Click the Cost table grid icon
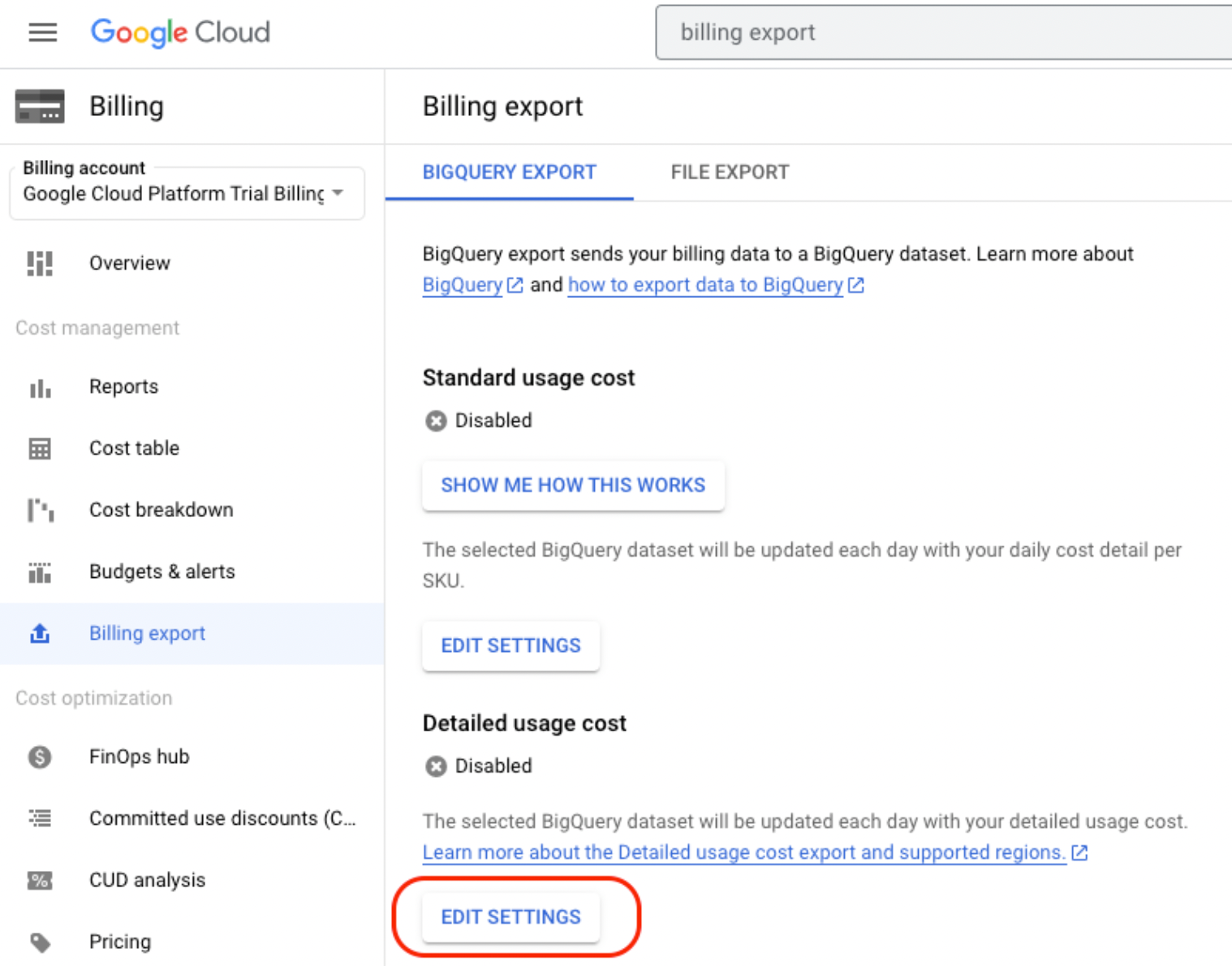This screenshot has height=966, width=1232. (x=39, y=448)
